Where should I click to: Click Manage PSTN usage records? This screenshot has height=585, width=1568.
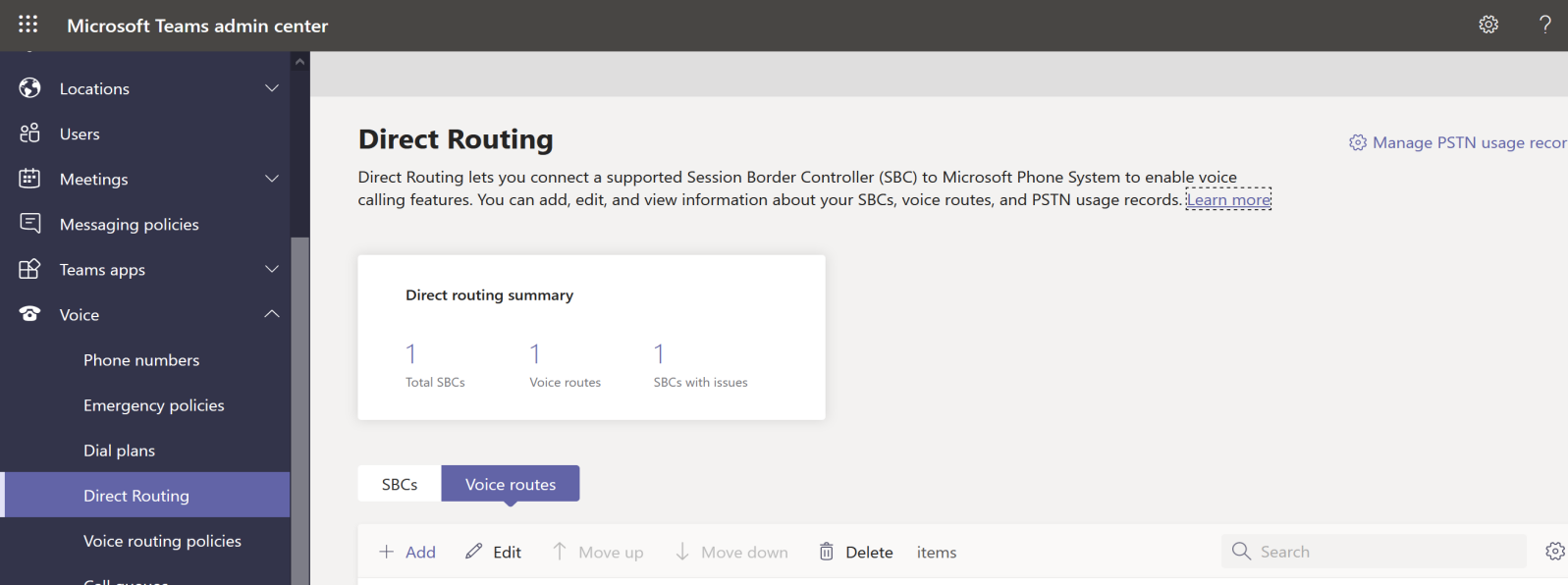point(1459,143)
